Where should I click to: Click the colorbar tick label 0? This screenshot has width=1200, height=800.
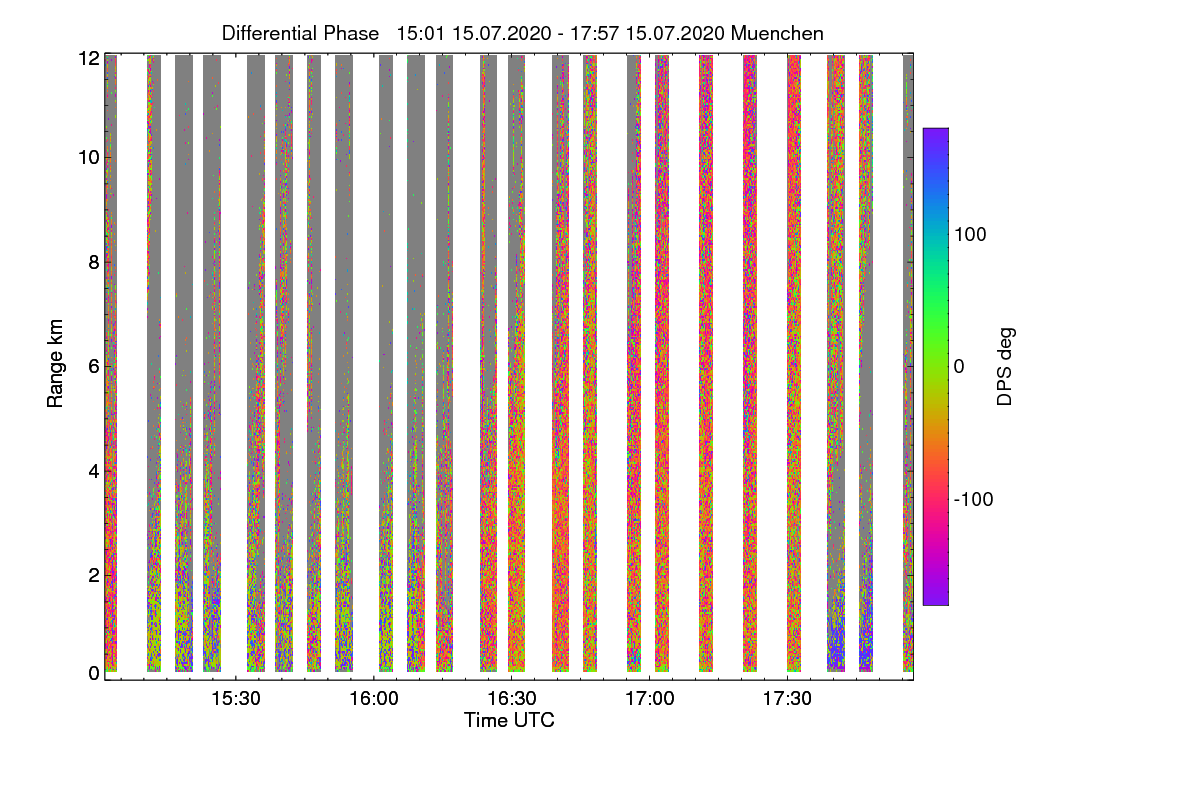point(959,367)
